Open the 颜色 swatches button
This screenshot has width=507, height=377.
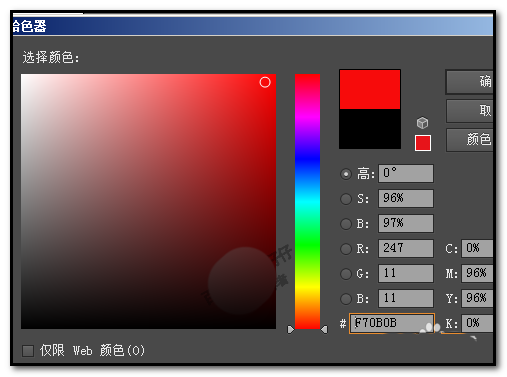469,140
